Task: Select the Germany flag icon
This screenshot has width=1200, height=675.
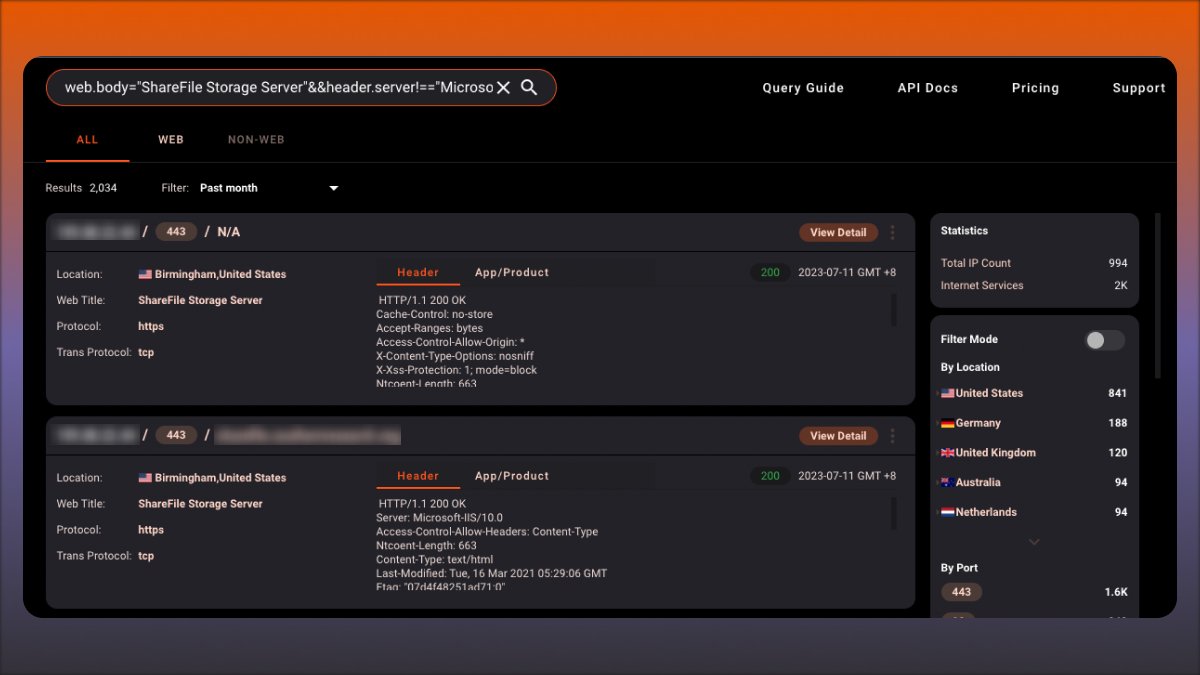Action: (947, 424)
